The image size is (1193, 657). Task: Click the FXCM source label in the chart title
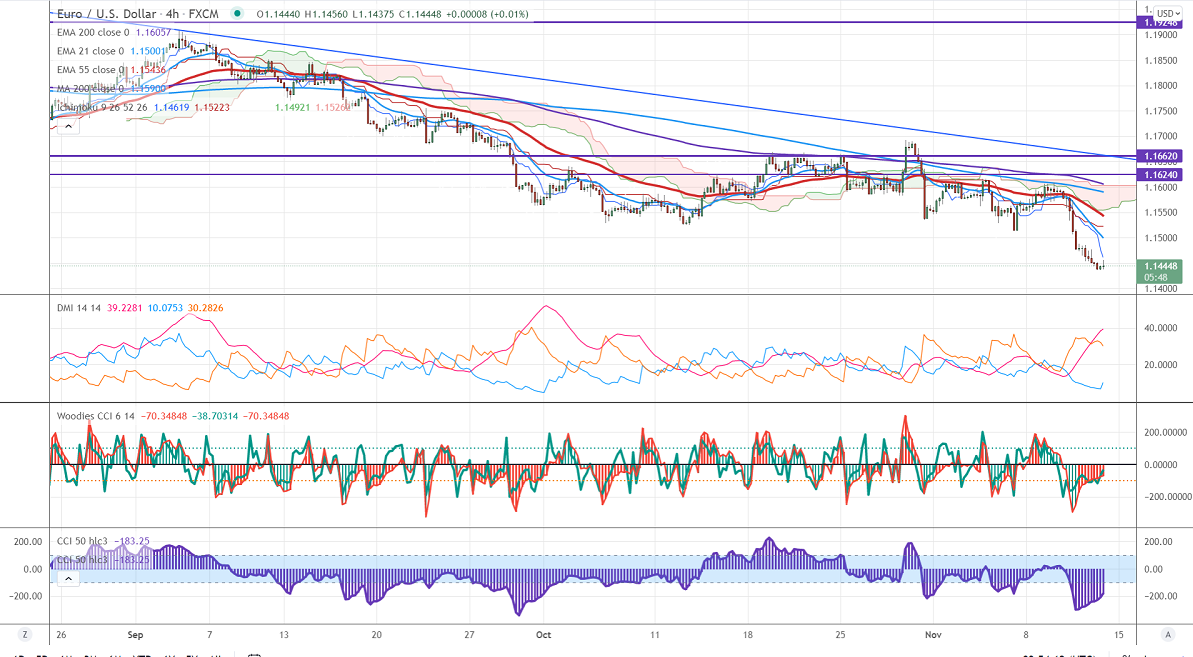204,14
